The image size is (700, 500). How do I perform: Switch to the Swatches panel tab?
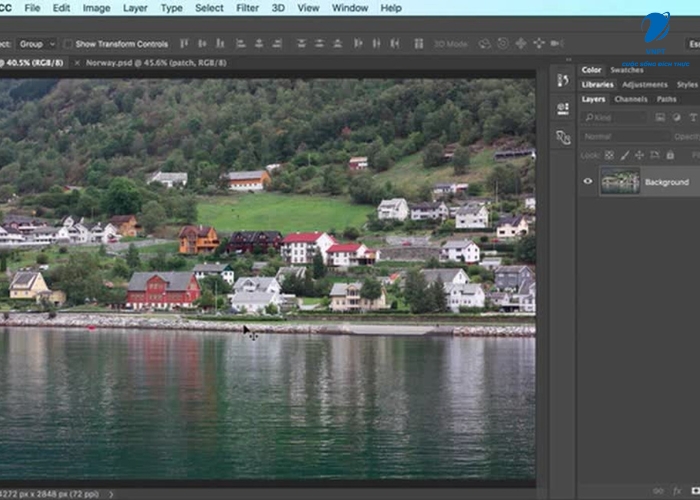627,70
